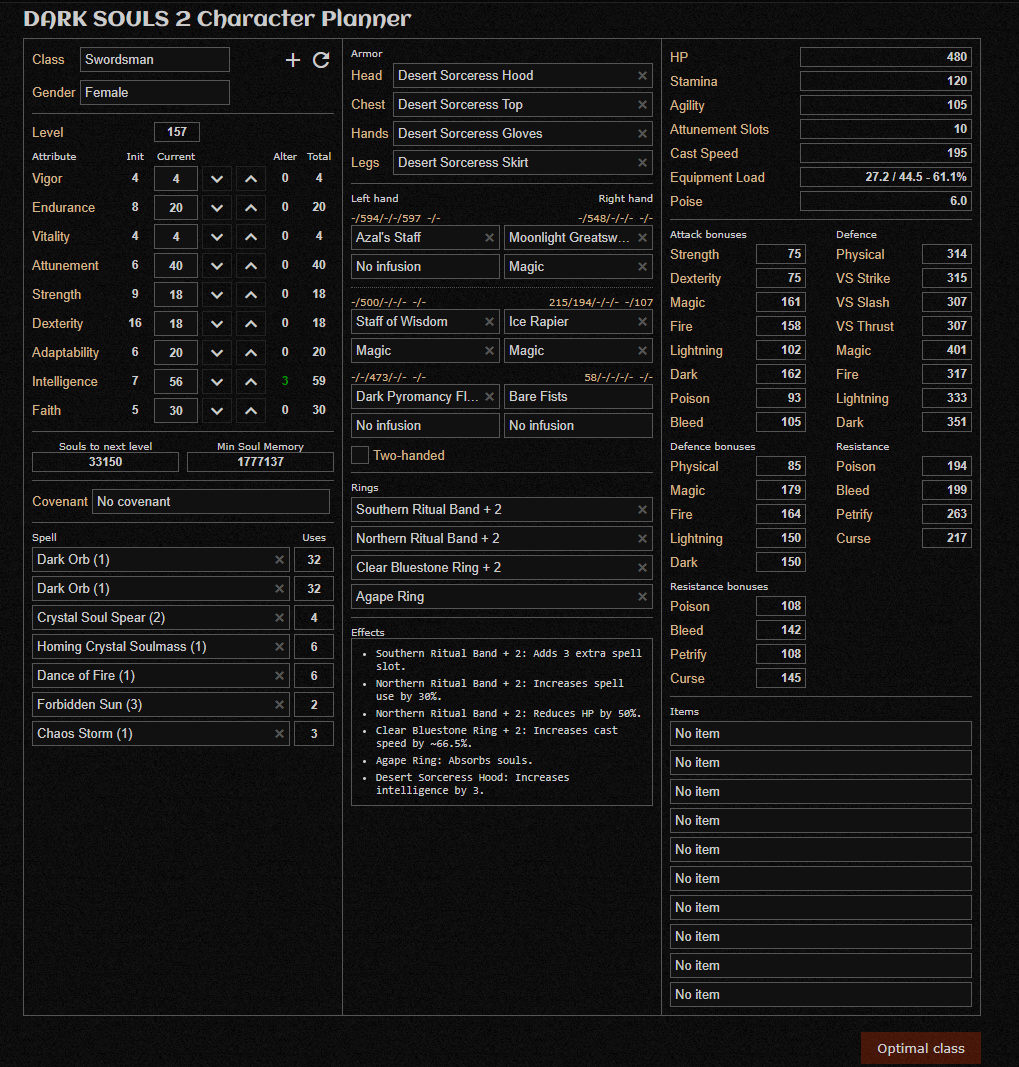
Task: Click the Level input field
Action: point(177,132)
